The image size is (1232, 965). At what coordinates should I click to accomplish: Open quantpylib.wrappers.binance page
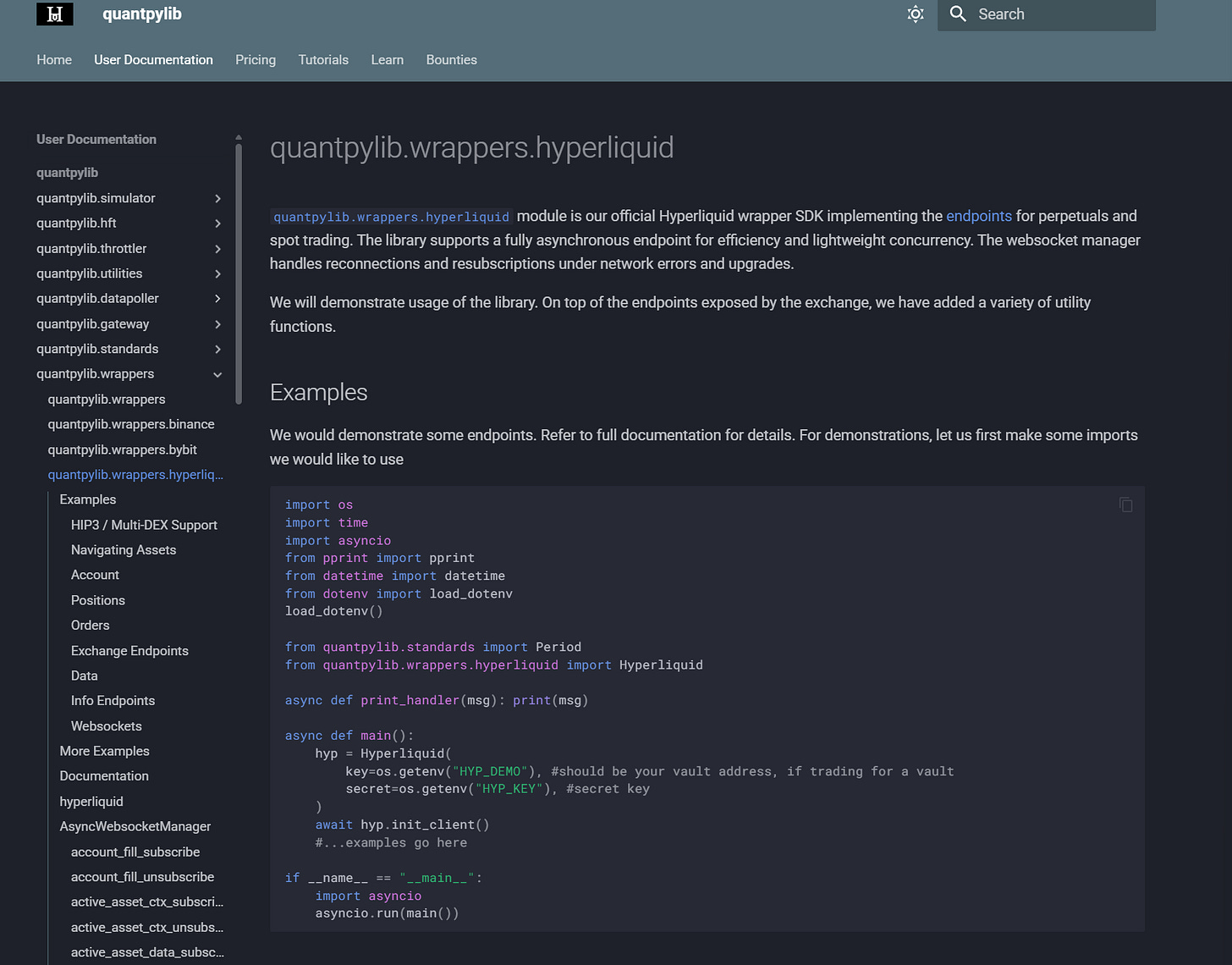(x=131, y=424)
